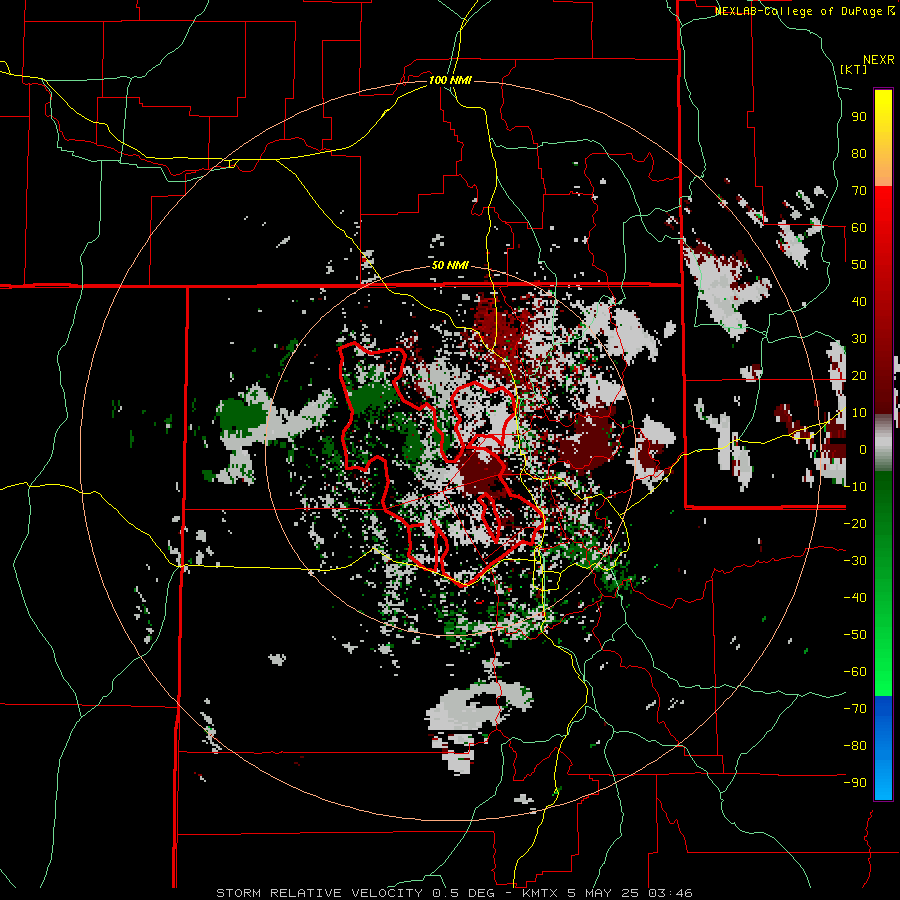
Task: Click the 40 value on the velocity scale
Action: pyautogui.click(x=859, y=302)
